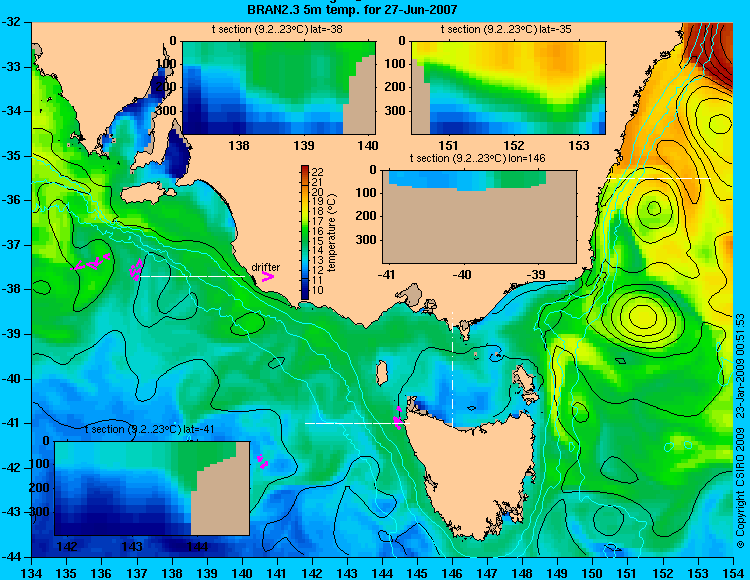Click the 139 label in lat=-38 inset

tap(304, 145)
